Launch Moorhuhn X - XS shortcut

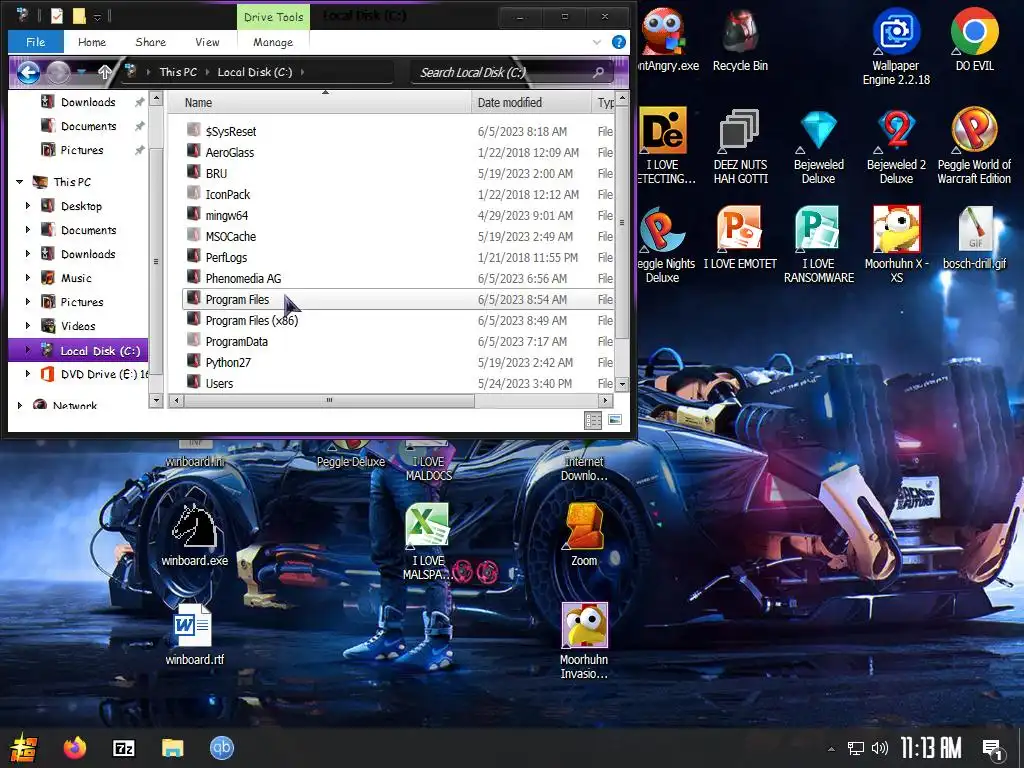(x=896, y=245)
